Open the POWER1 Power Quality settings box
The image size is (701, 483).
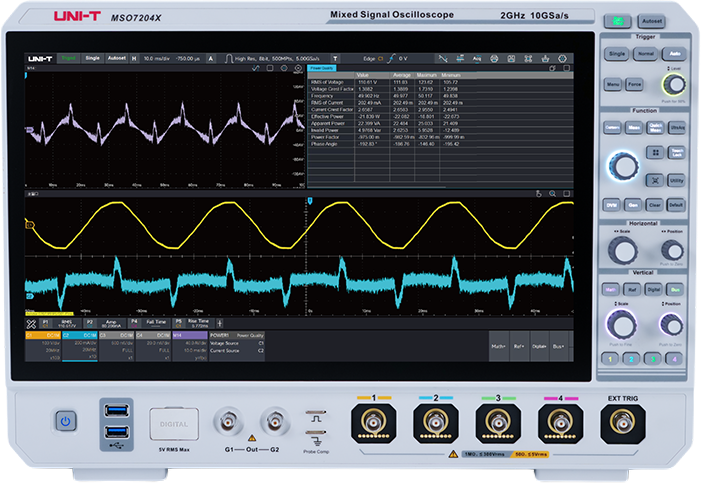point(237,347)
